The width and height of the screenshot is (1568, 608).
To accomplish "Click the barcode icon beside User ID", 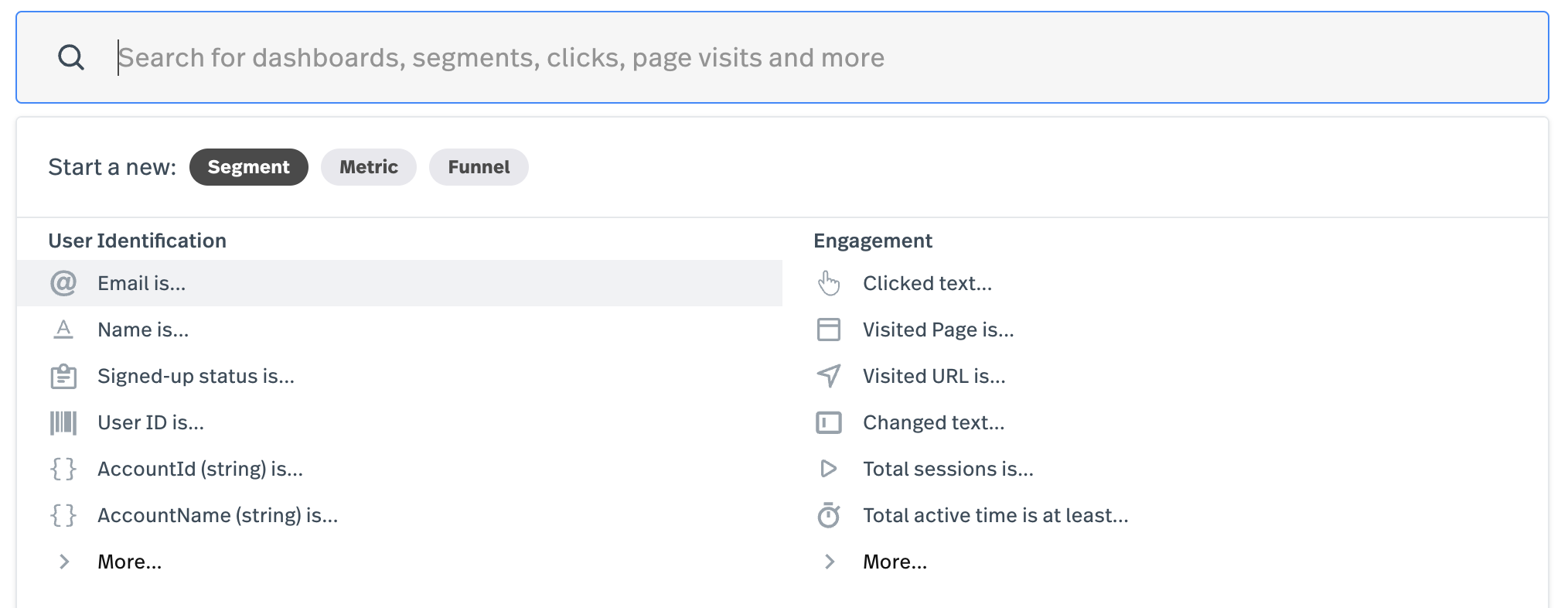I will point(63,422).
